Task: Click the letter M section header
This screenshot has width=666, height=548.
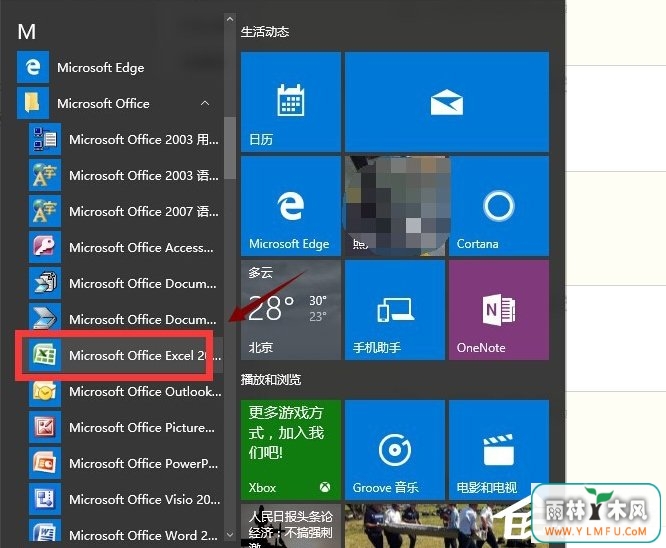Action: coord(27,32)
